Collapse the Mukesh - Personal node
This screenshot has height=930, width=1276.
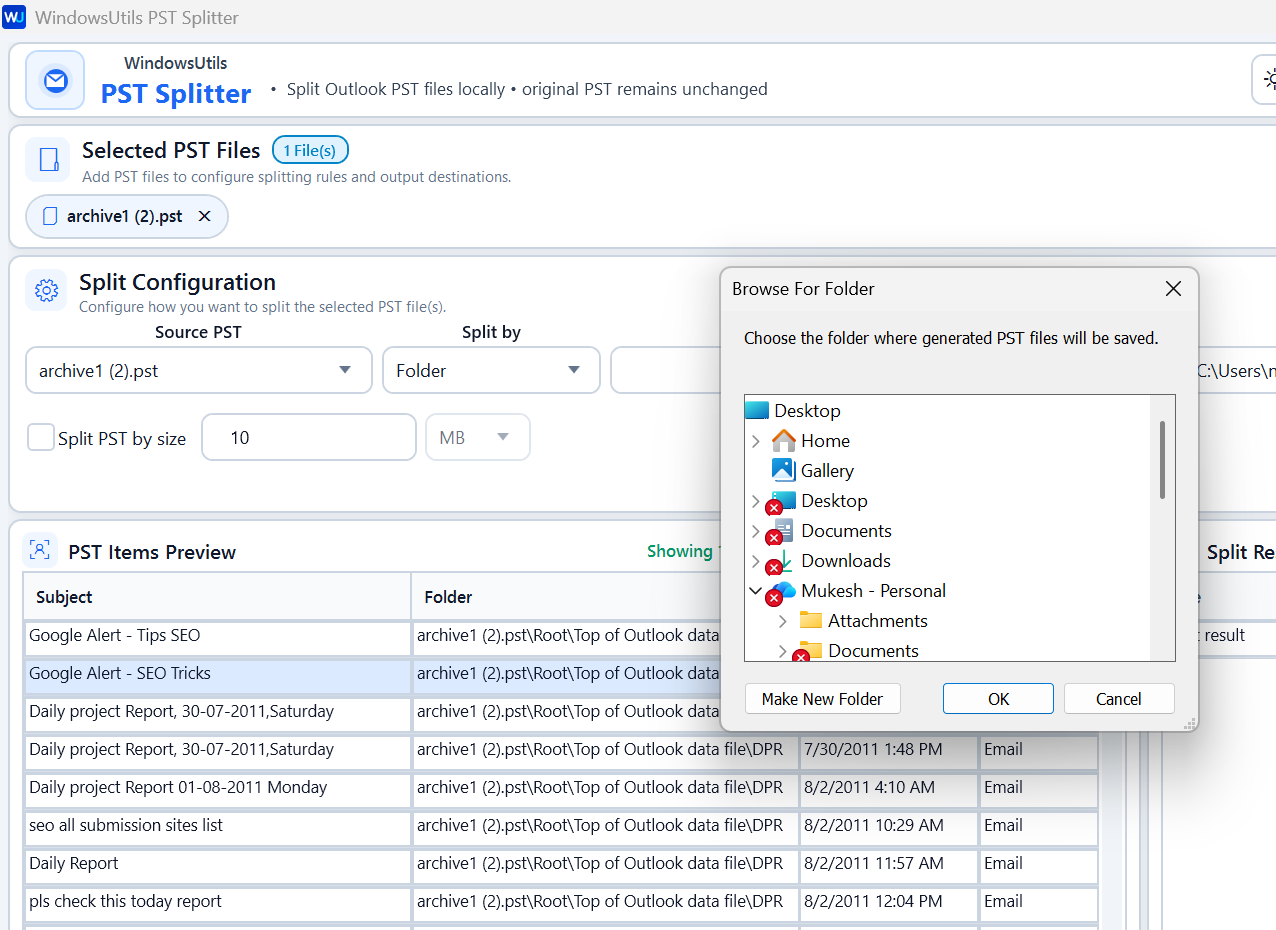(x=756, y=591)
